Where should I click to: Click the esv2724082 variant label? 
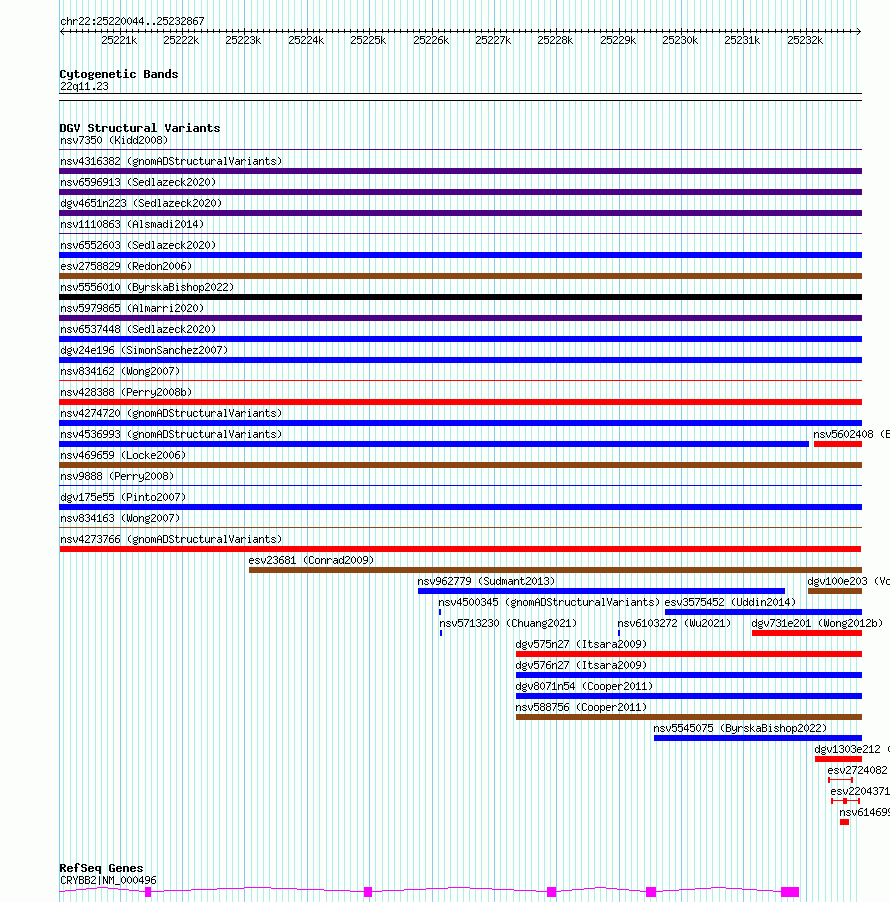[x=858, y=770]
